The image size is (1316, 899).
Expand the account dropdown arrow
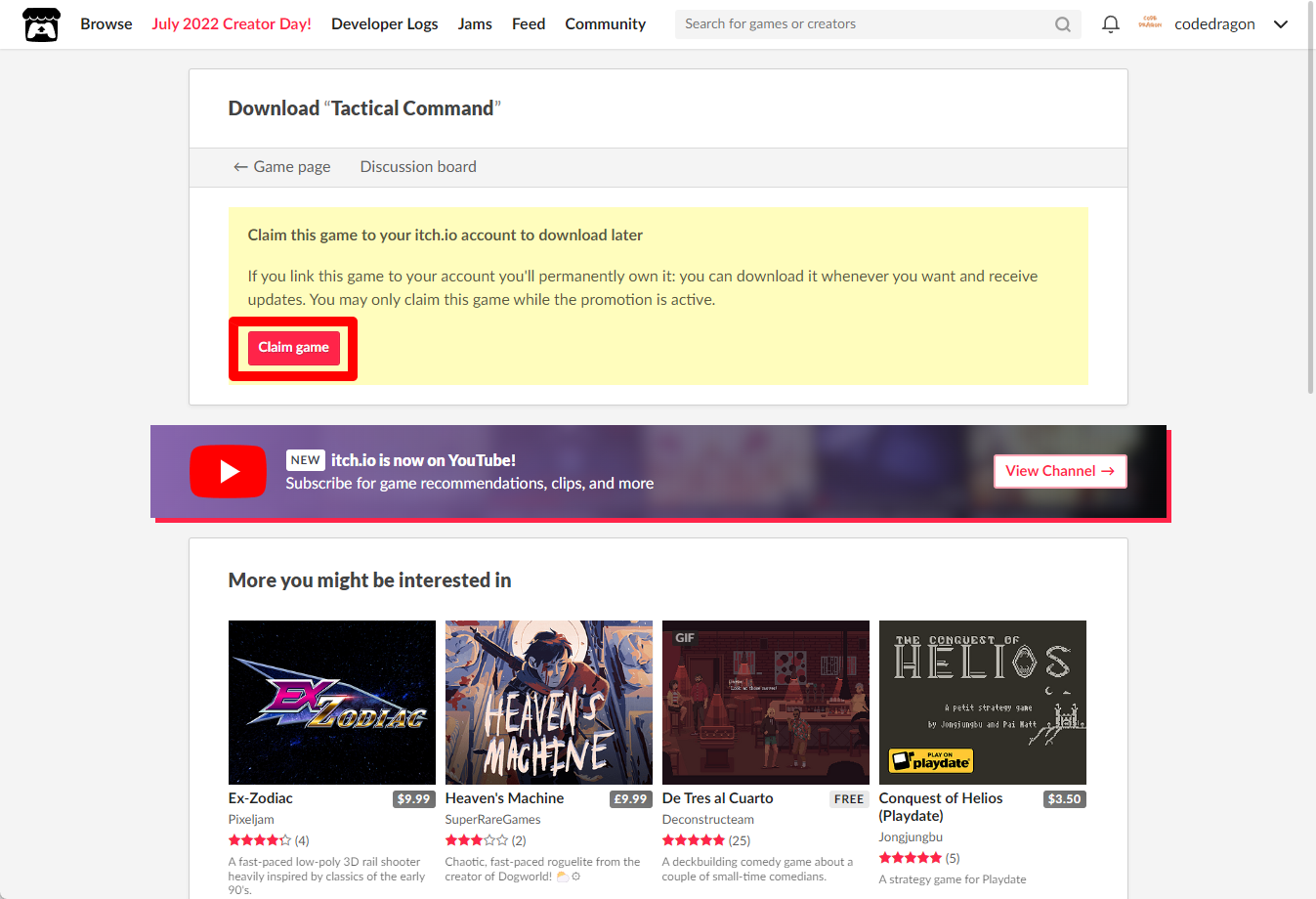[x=1281, y=24]
